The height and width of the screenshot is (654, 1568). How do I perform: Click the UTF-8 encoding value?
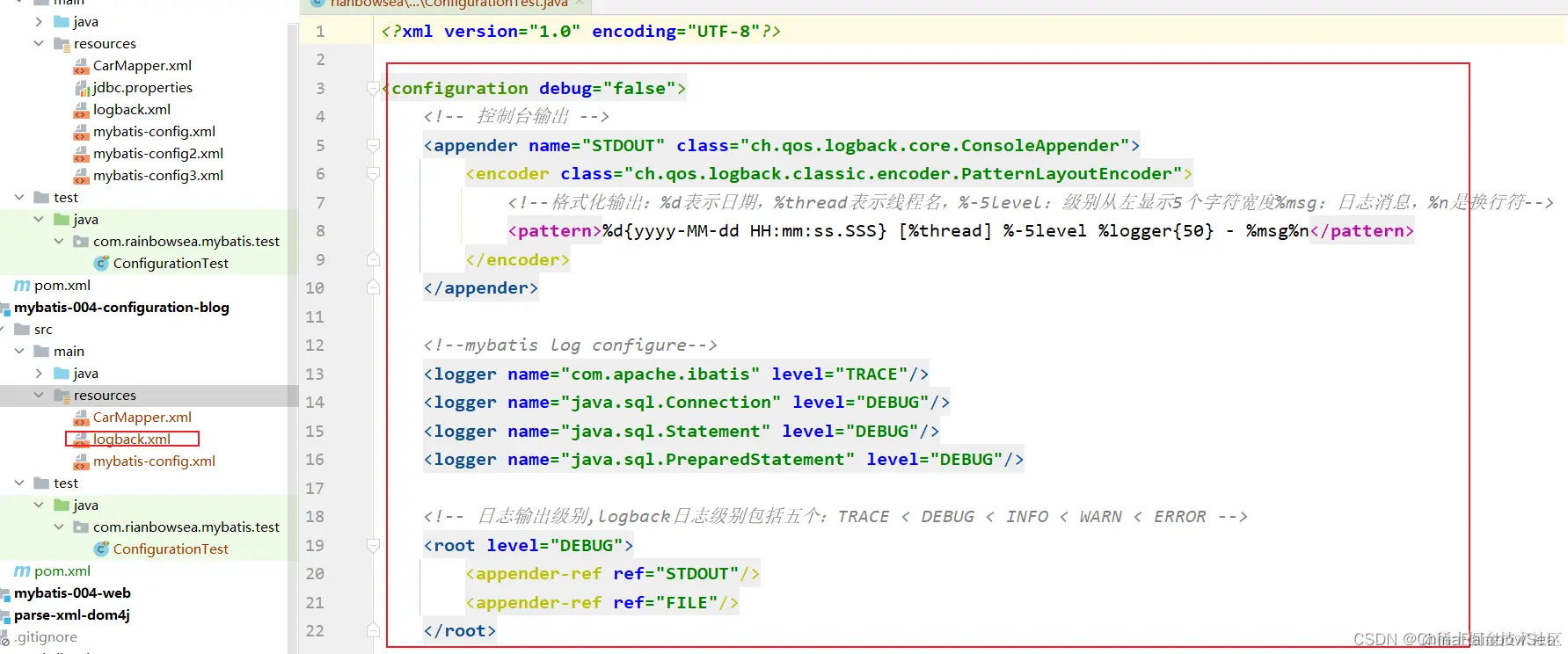725,32
